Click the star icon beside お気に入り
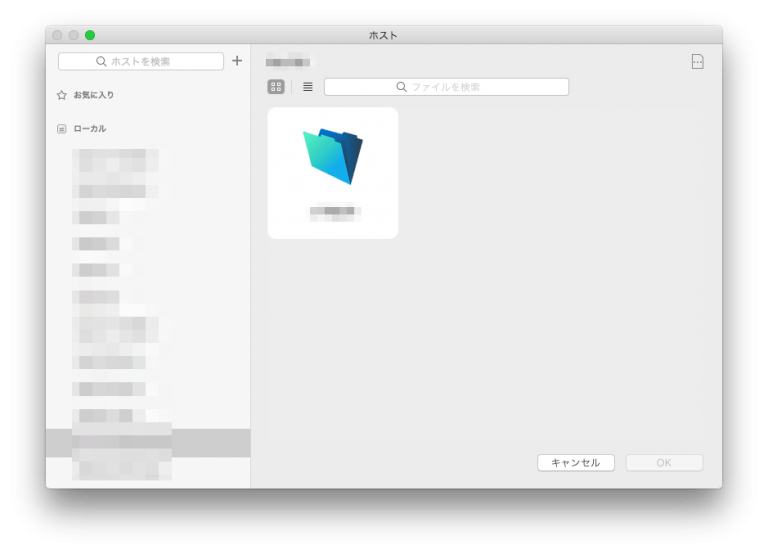768x554 pixels. [x=62, y=95]
